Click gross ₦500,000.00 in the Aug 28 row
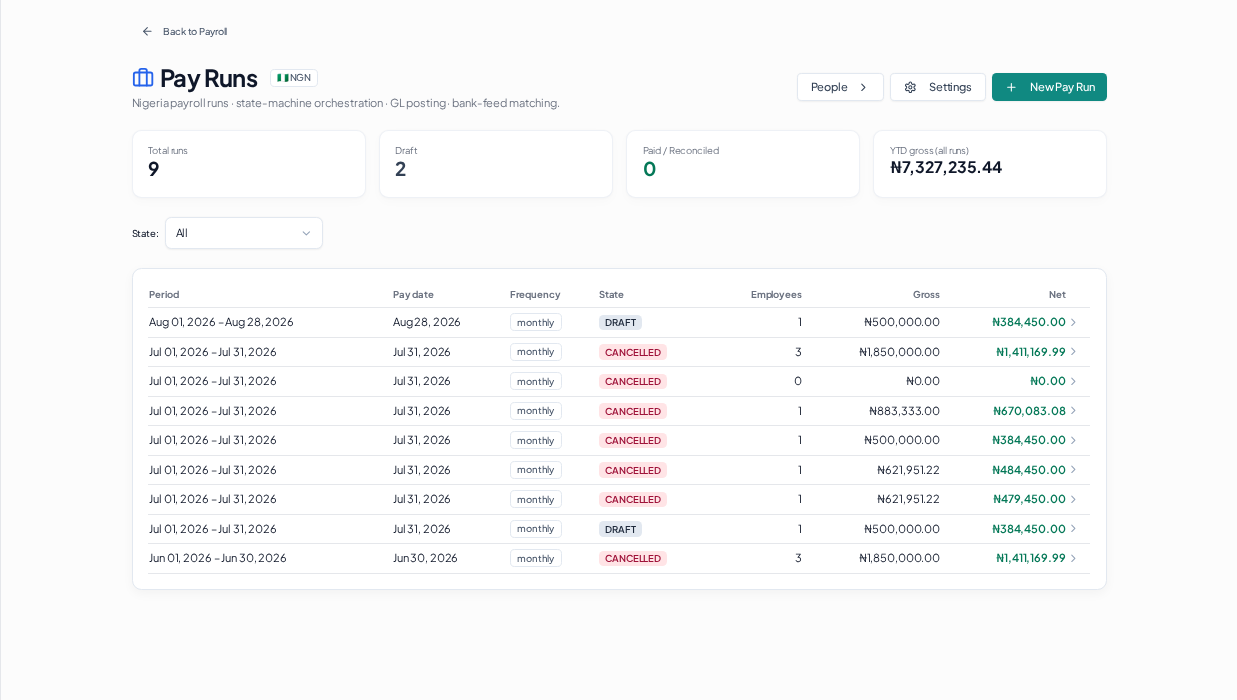The width and height of the screenshot is (1237, 700). 902,322
